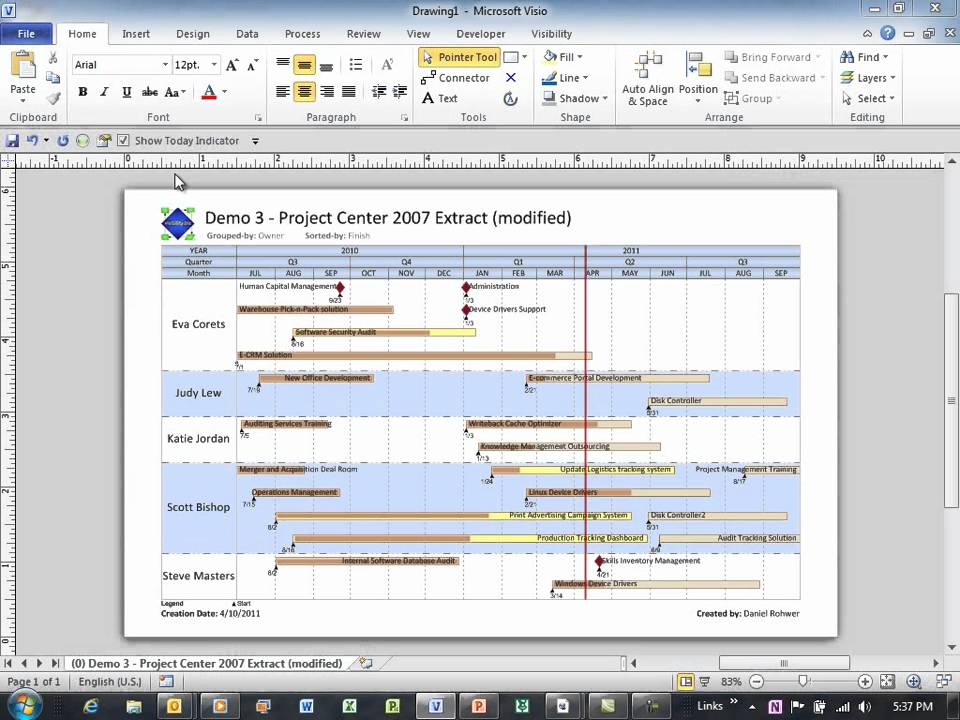Select the Pointer Tool button
The width and height of the screenshot is (960, 720).
click(x=460, y=57)
